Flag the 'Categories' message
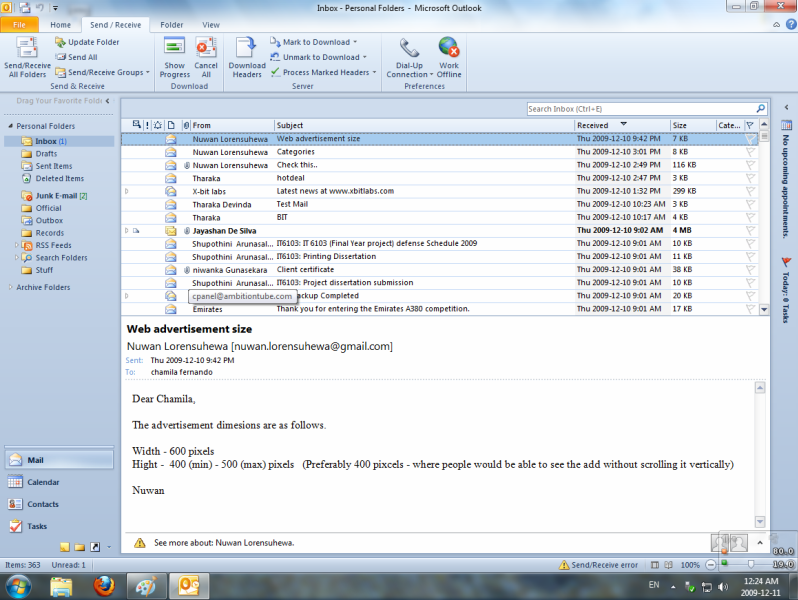The height and width of the screenshot is (600, 798). (x=750, y=152)
